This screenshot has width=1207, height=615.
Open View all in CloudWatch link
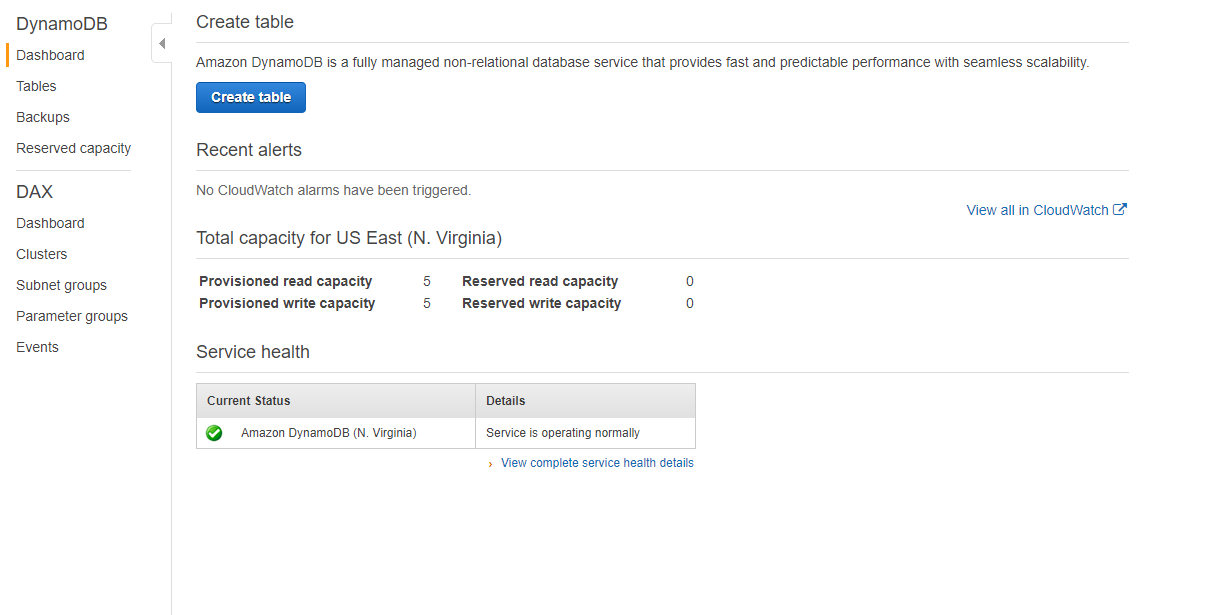click(1037, 210)
